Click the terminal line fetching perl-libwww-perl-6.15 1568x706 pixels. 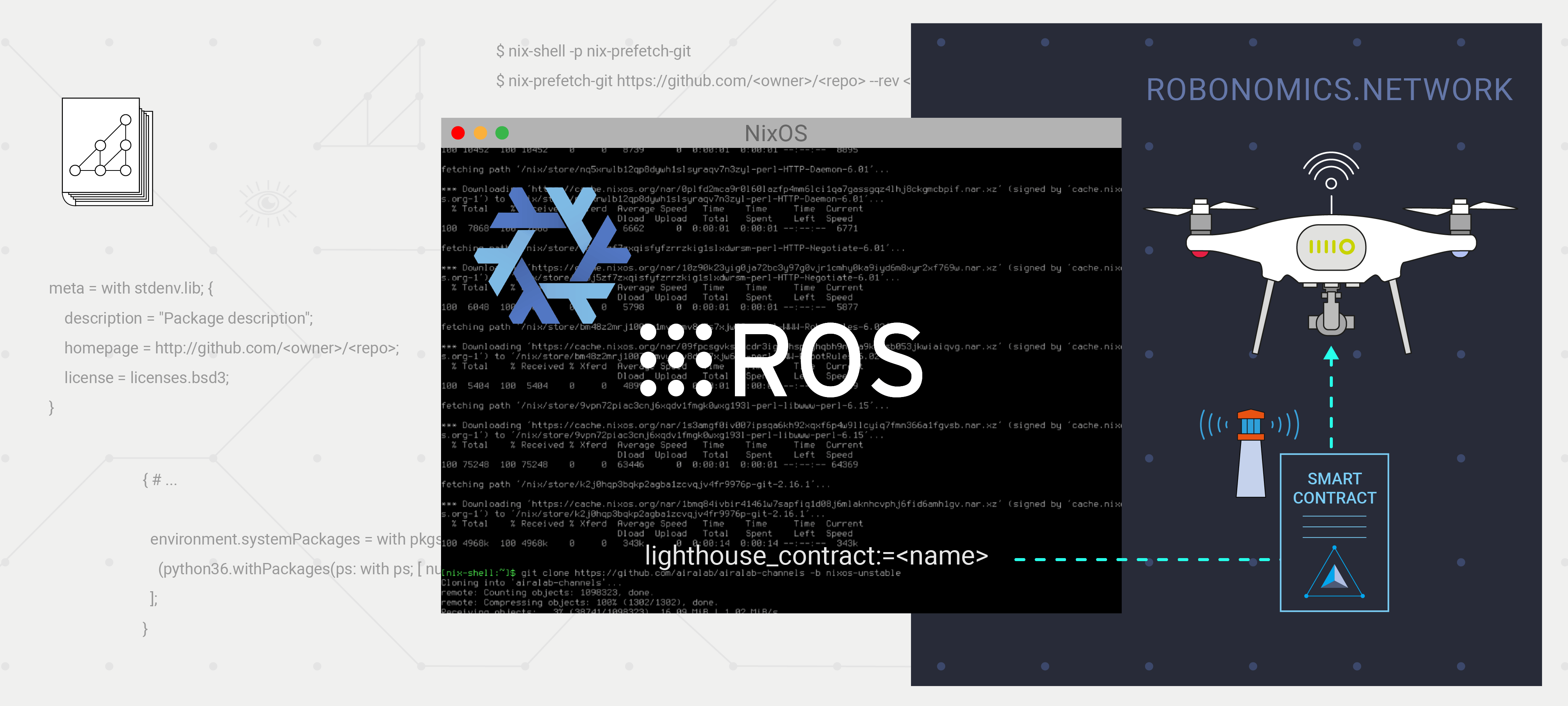click(x=665, y=405)
